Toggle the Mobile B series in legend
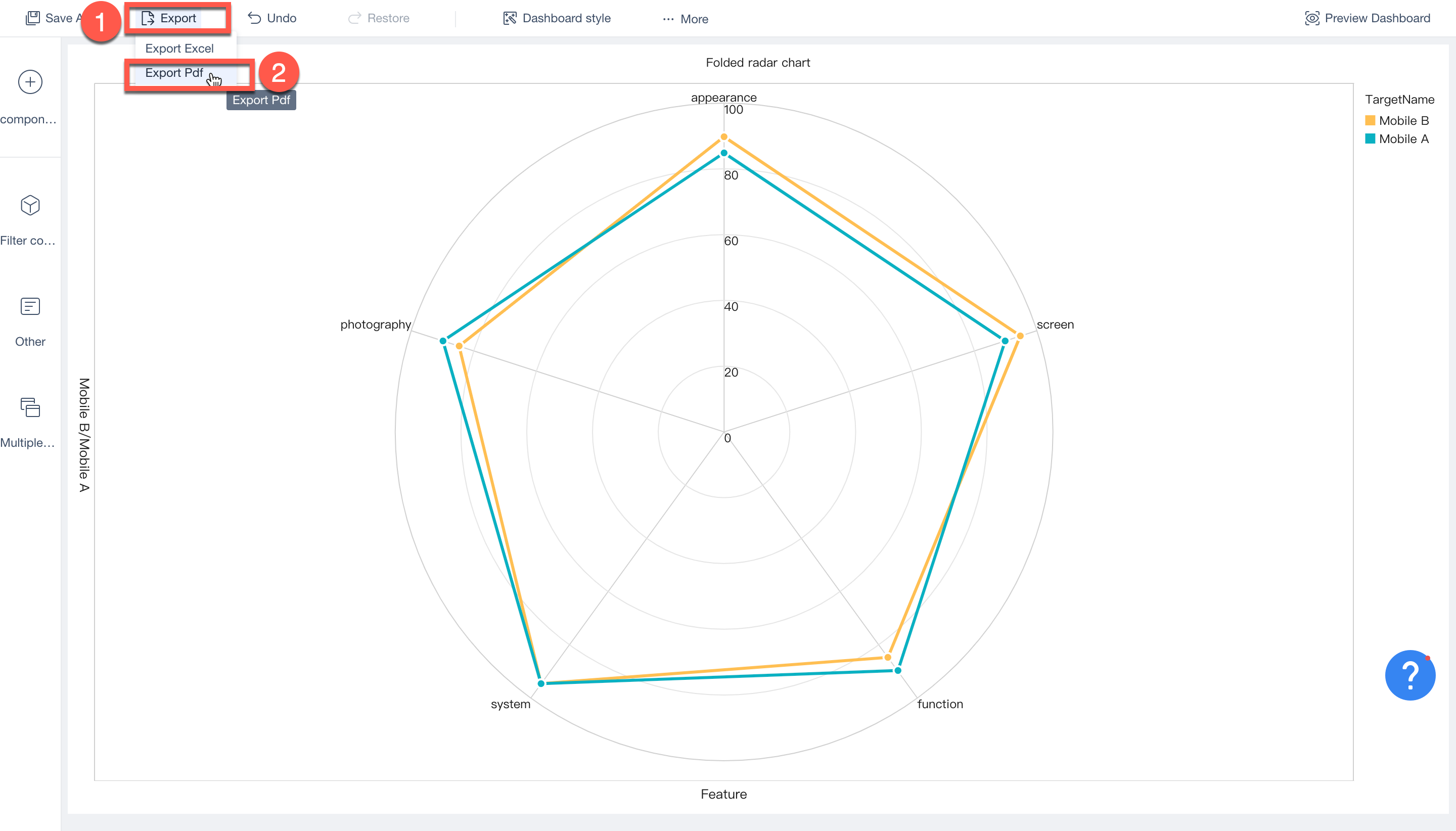Viewport: 1456px width, 831px height. pyautogui.click(x=1403, y=120)
